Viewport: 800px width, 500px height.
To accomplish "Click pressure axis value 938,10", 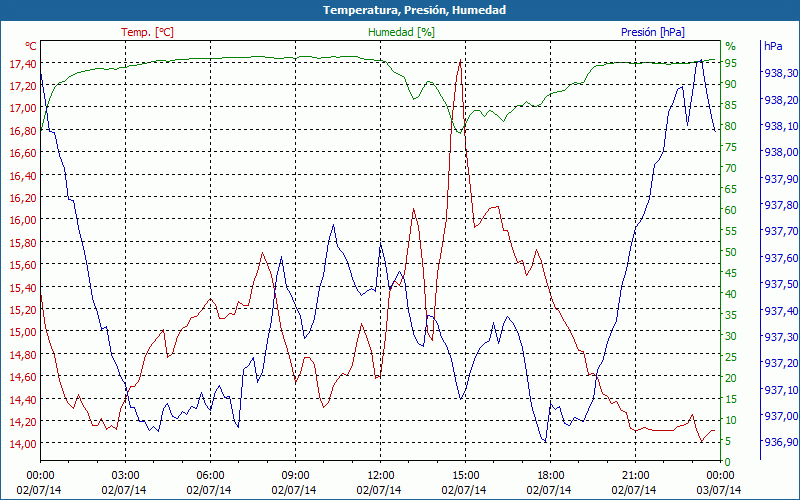I will [780, 126].
